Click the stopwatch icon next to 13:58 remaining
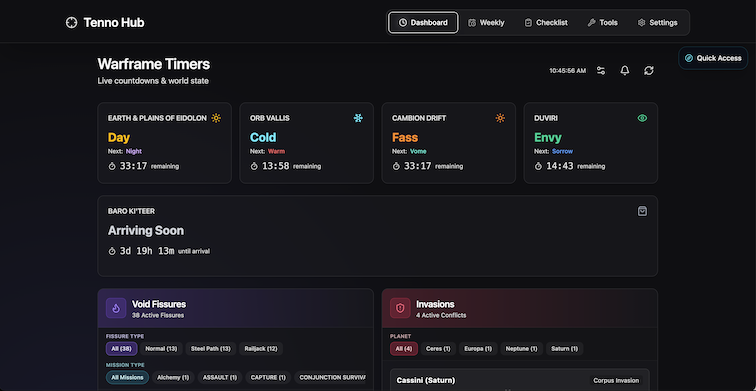 pos(254,166)
